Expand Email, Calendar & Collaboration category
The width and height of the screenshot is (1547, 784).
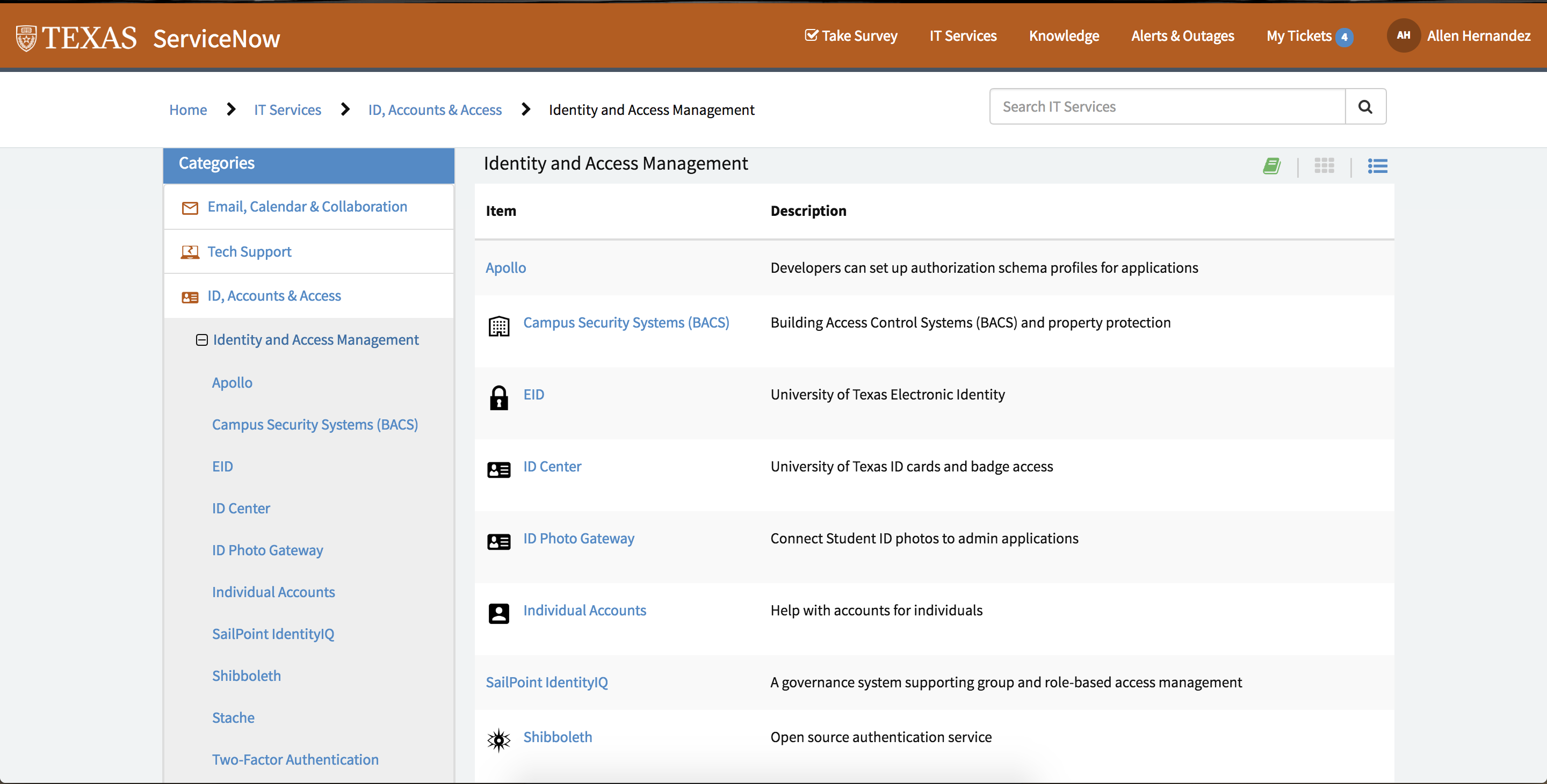(x=307, y=207)
